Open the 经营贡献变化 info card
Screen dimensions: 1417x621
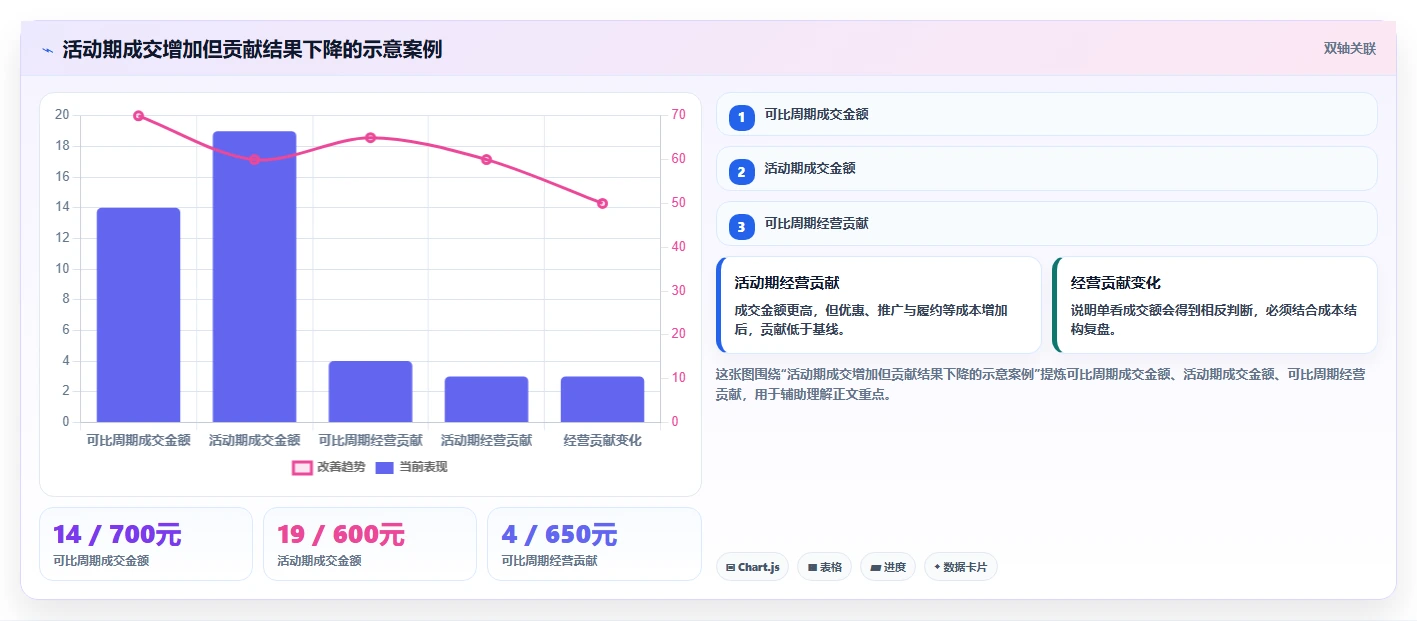click(x=1215, y=305)
